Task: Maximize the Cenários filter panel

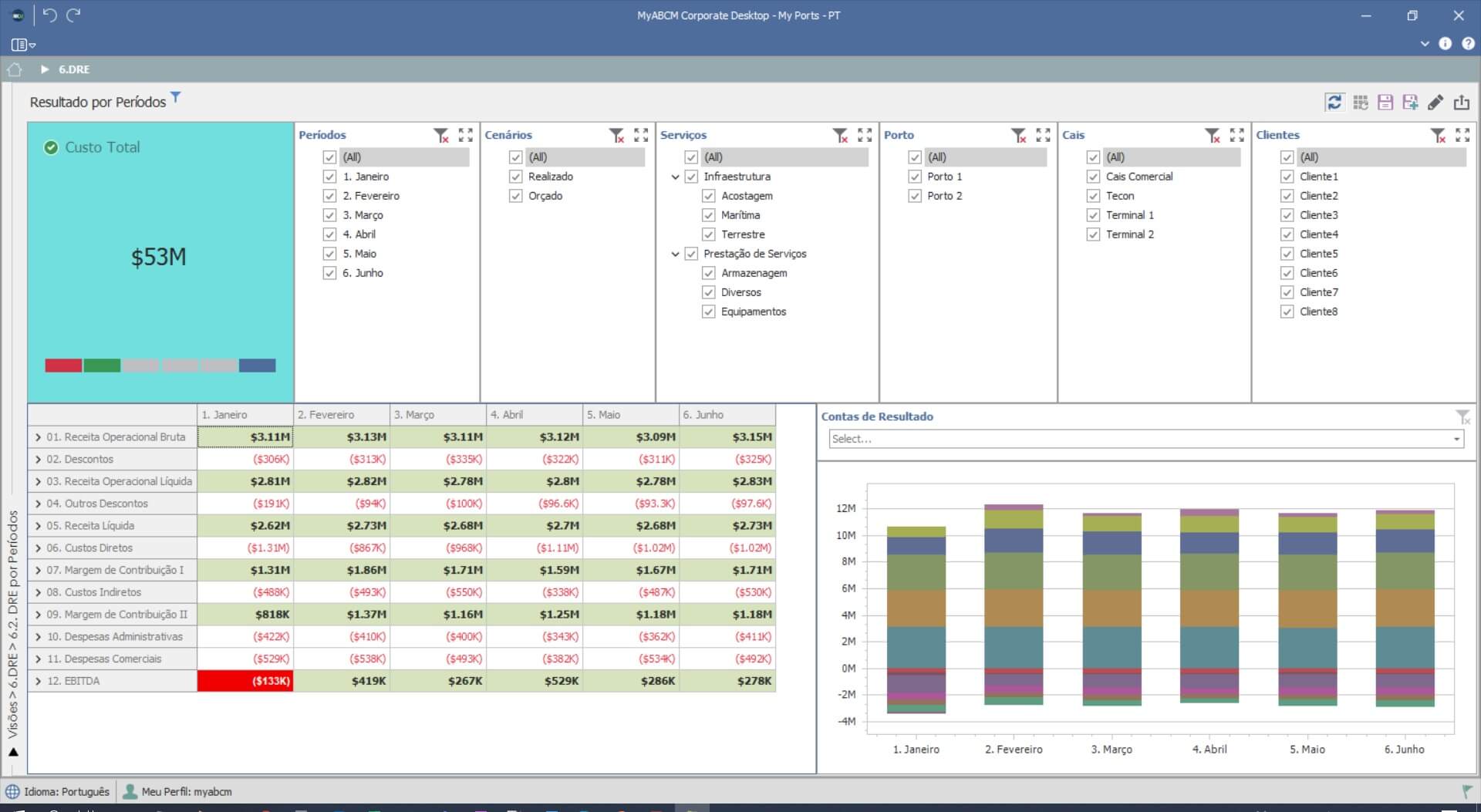Action: (x=641, y=135)
